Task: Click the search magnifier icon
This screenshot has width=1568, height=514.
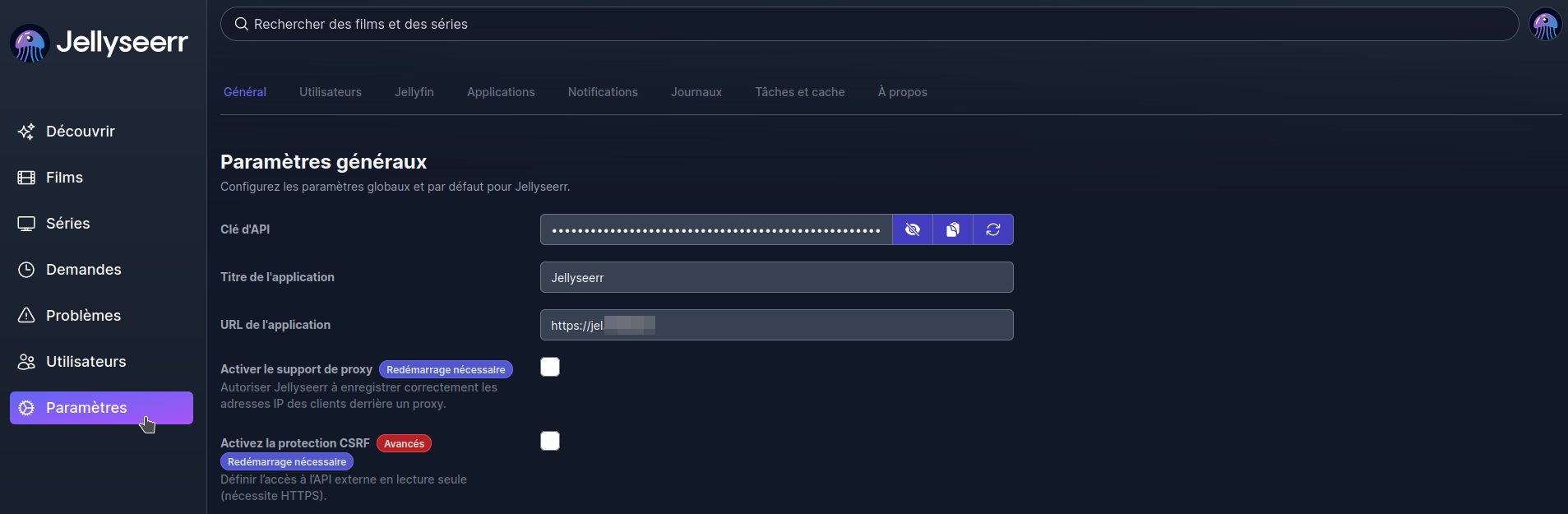Action: tap(242, 24)
